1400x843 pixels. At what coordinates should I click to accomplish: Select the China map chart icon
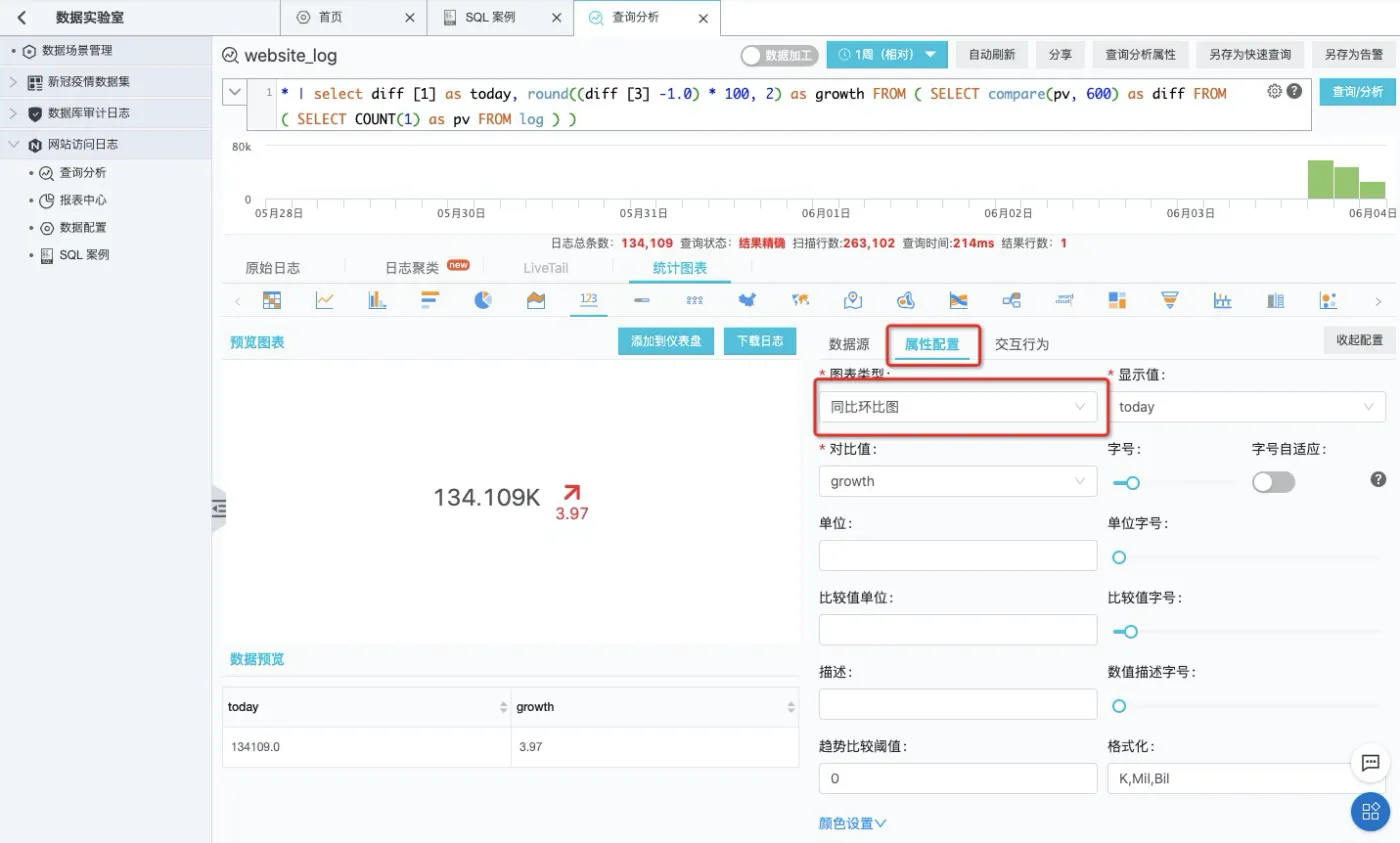point(747,300)
